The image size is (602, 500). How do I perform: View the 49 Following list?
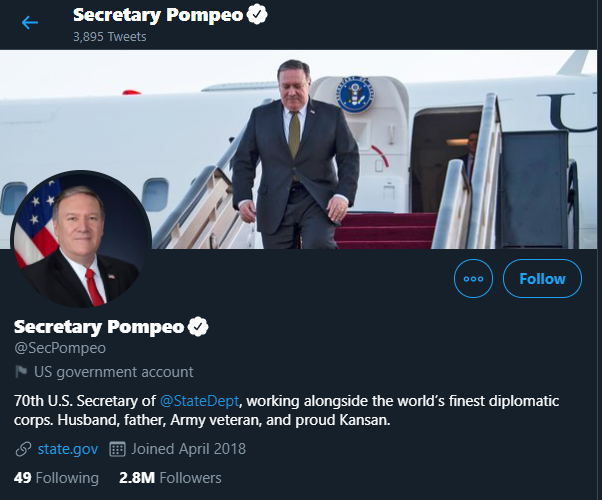pyautogui.click(x=56, y=478)
